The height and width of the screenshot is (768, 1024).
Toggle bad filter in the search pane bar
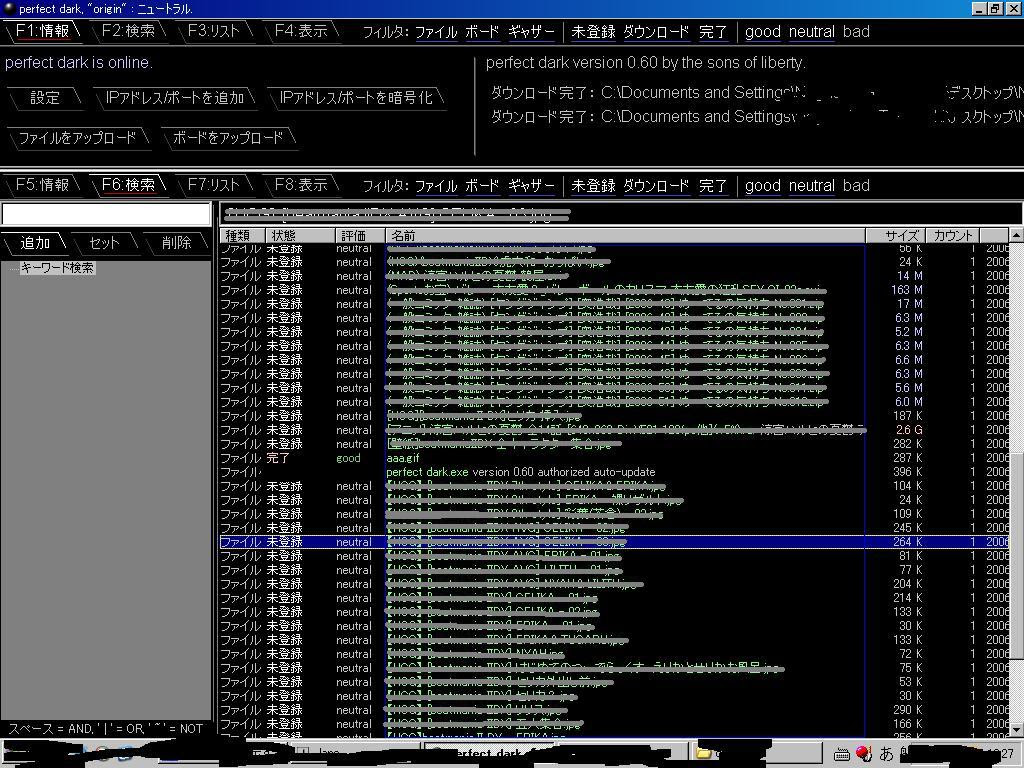(856, 186)
